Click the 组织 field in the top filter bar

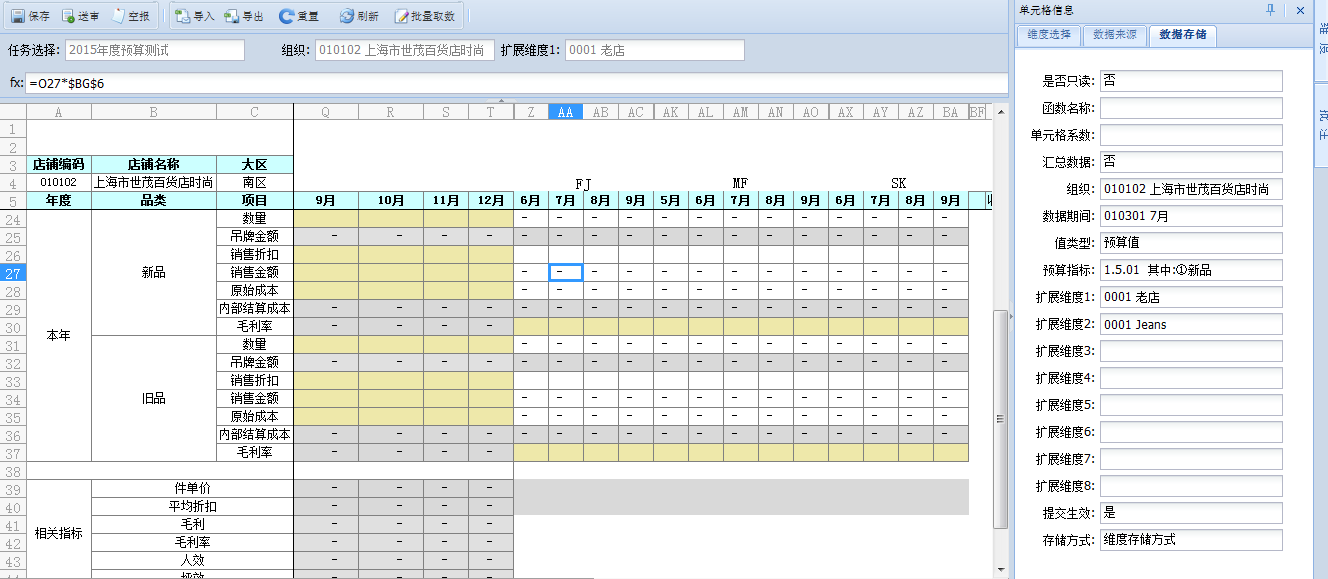(x=404, y=50)
